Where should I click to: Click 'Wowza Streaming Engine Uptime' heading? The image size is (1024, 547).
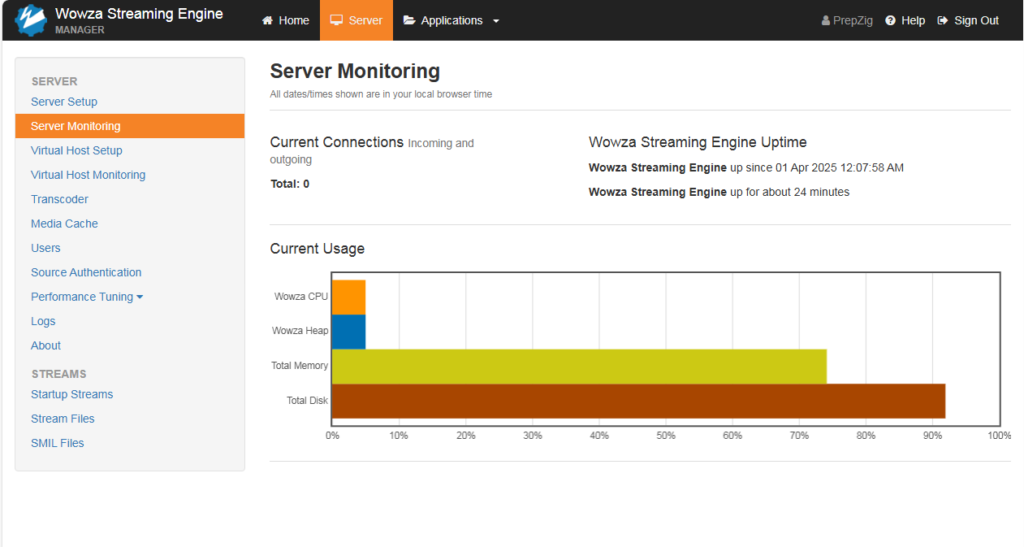pos(697,142)
